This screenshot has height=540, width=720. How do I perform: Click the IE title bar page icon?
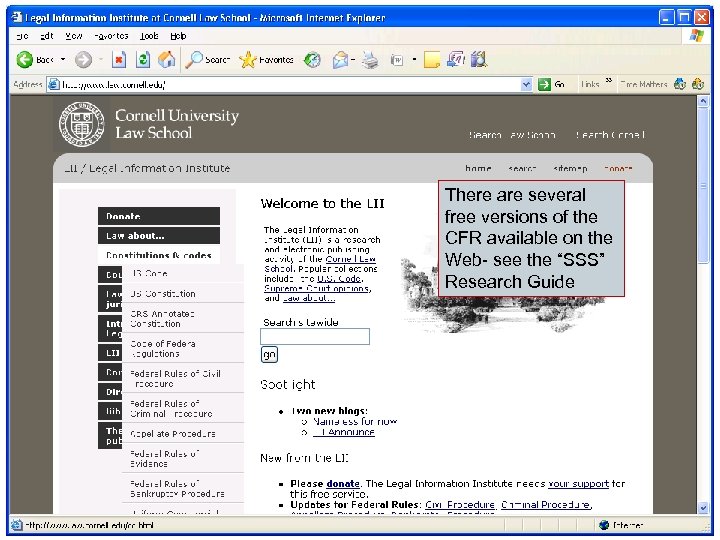click(x=17, y=17)
